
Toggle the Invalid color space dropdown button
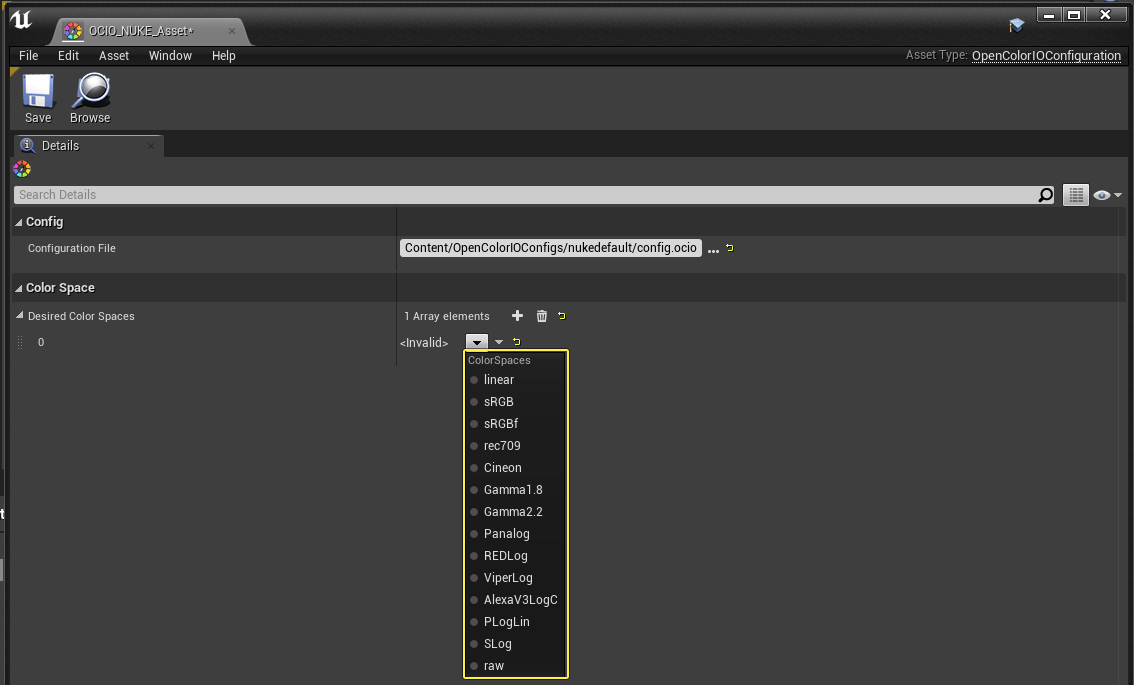pyautogui.click(x=477, y=342)
